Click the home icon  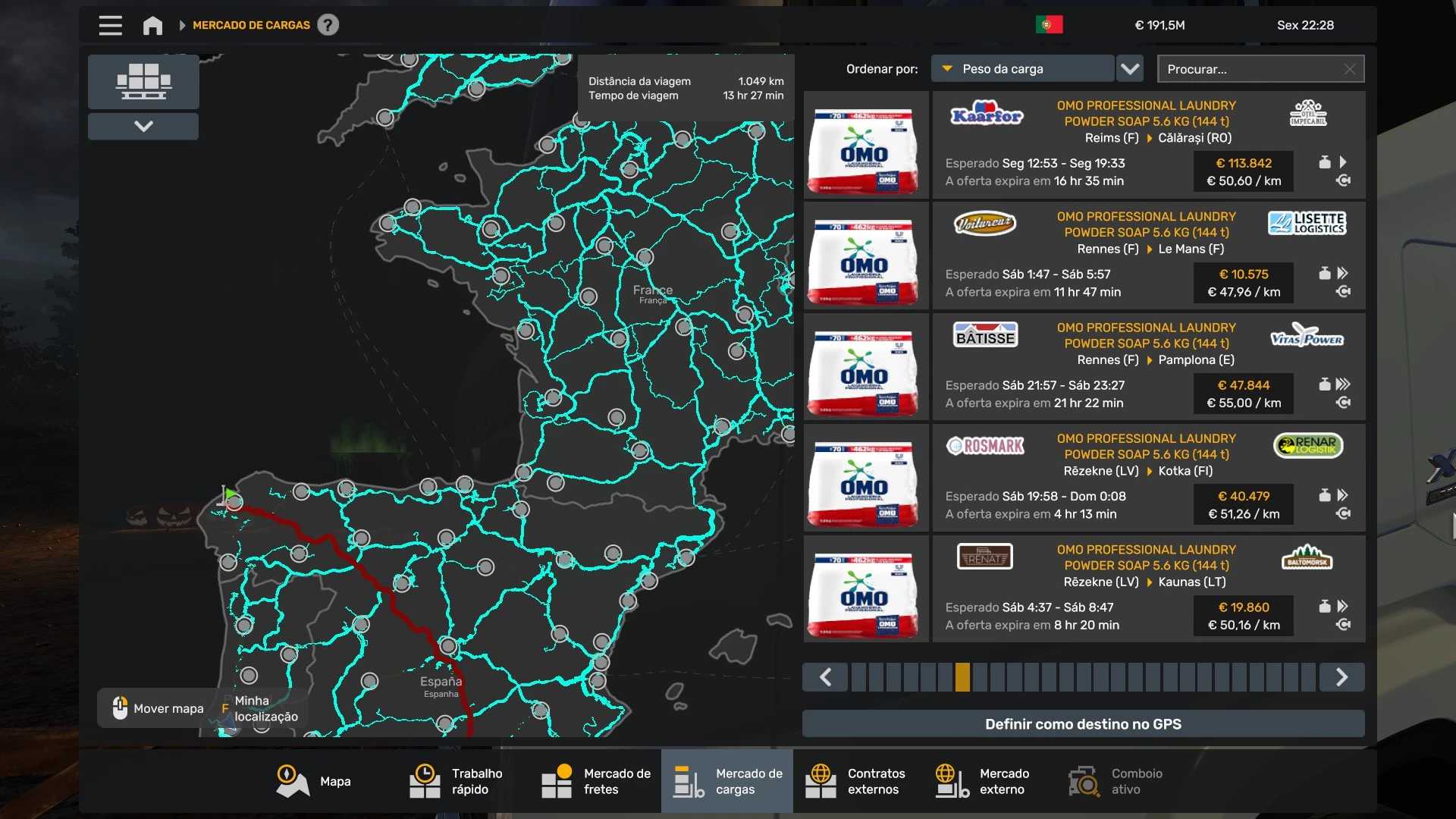[152, 25]
